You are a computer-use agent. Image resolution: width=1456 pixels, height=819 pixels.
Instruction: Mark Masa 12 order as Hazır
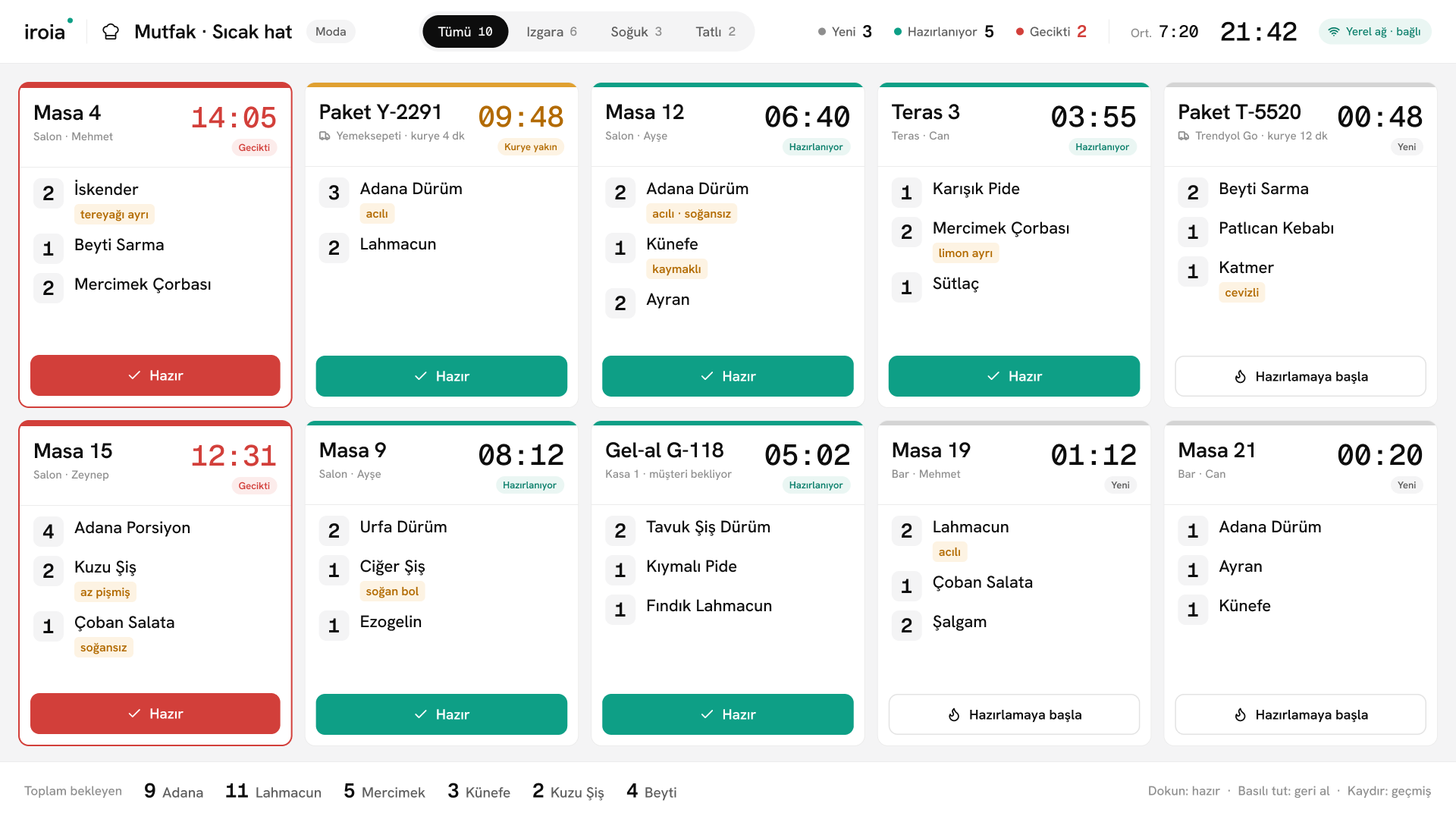coord(728,376)
